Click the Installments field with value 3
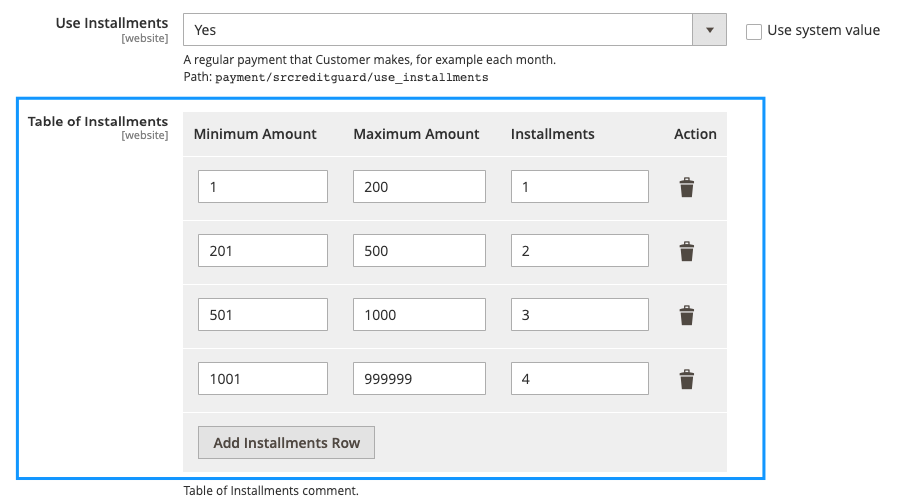900x500 pixels. [580, 315]
